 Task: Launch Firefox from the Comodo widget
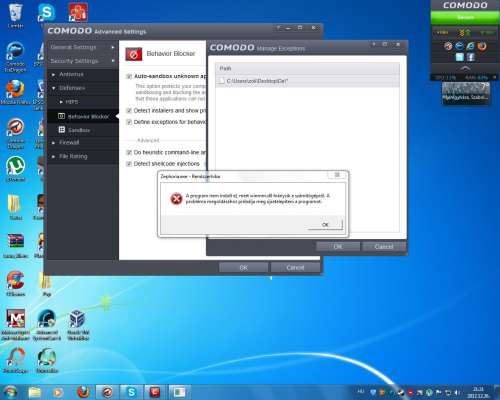tap(482, 46)
